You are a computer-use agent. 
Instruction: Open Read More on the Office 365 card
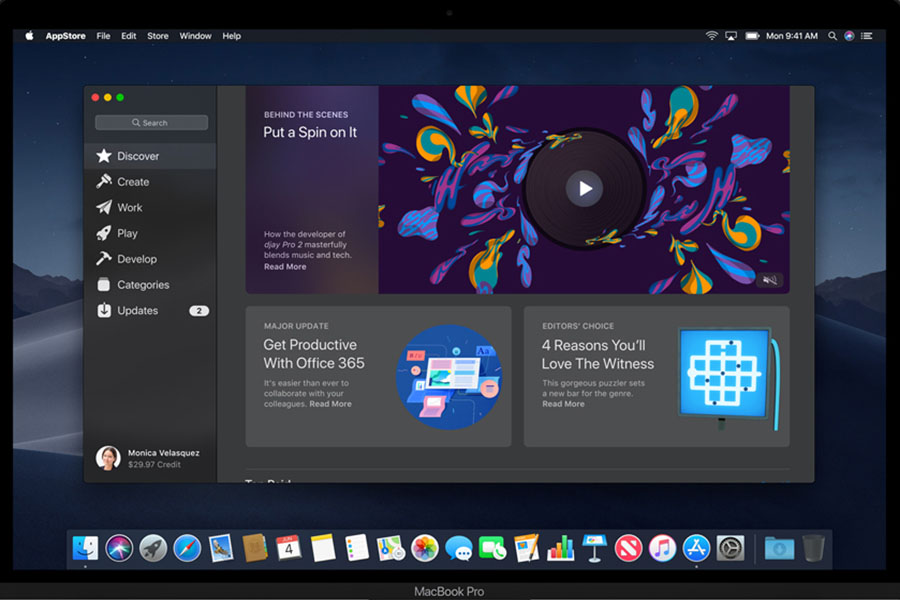(x=331, y=404)
